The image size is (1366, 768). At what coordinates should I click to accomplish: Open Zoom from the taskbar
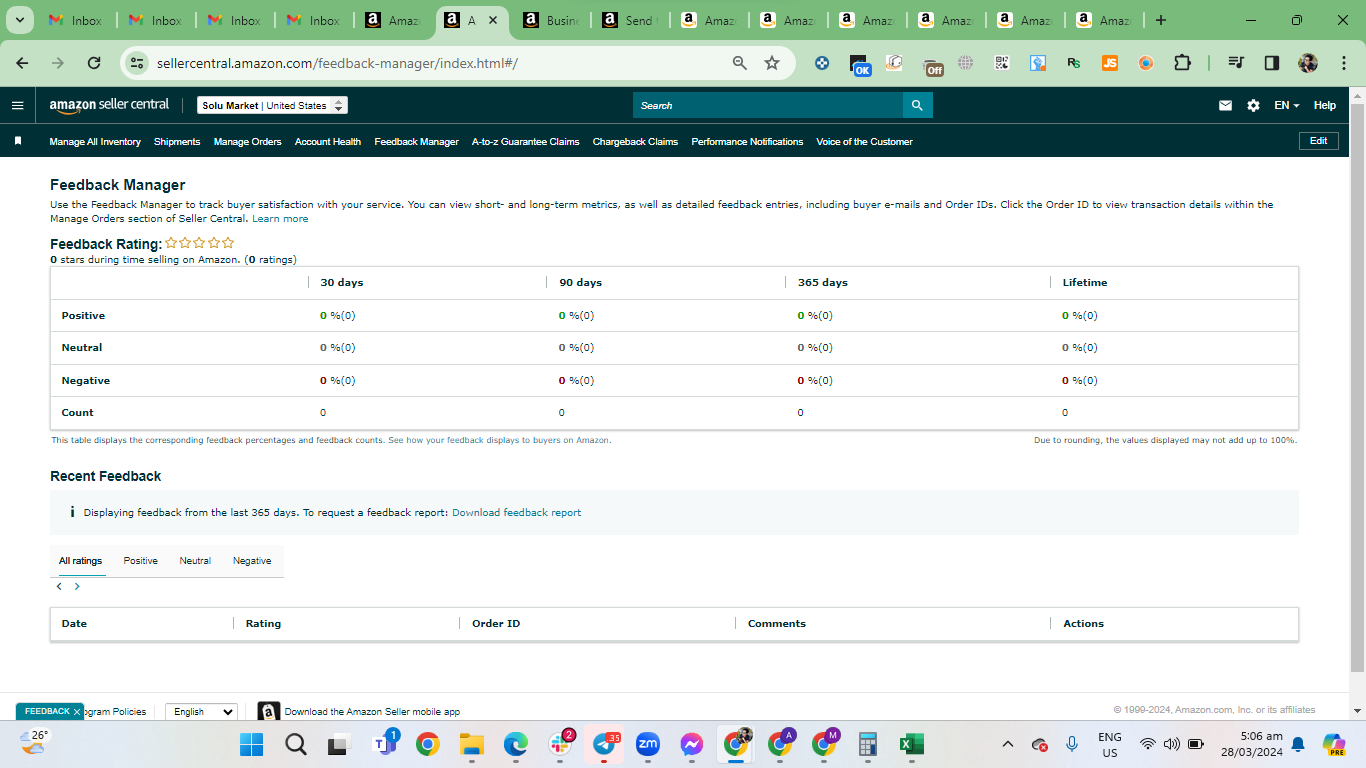tap(648, 744)
